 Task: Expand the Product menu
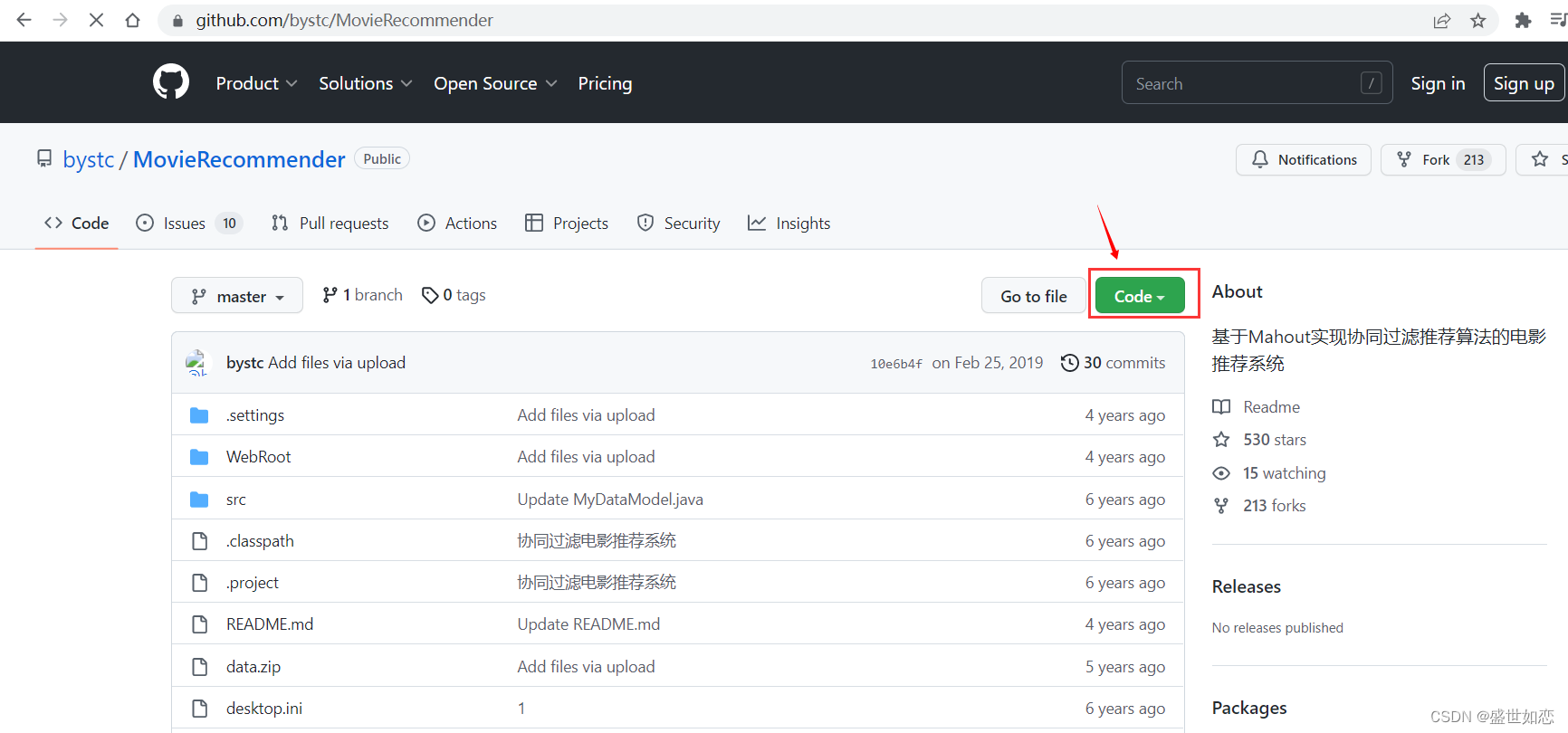(x=256, y=83)
